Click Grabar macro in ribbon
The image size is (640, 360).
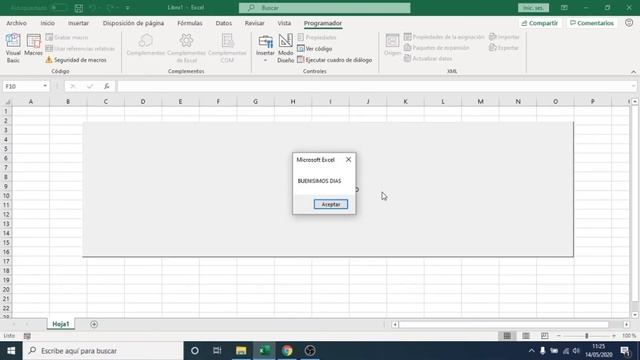pos(67,37)
